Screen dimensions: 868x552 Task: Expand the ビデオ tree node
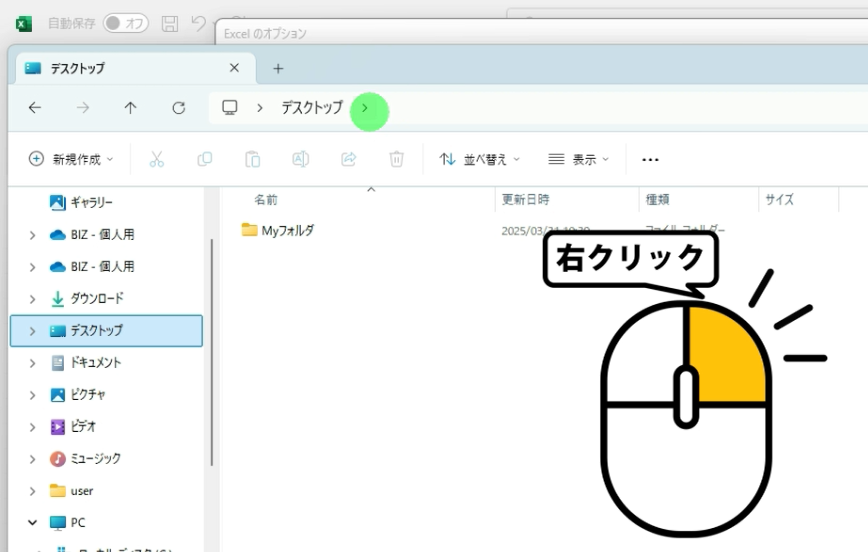[x=32, y=427]
